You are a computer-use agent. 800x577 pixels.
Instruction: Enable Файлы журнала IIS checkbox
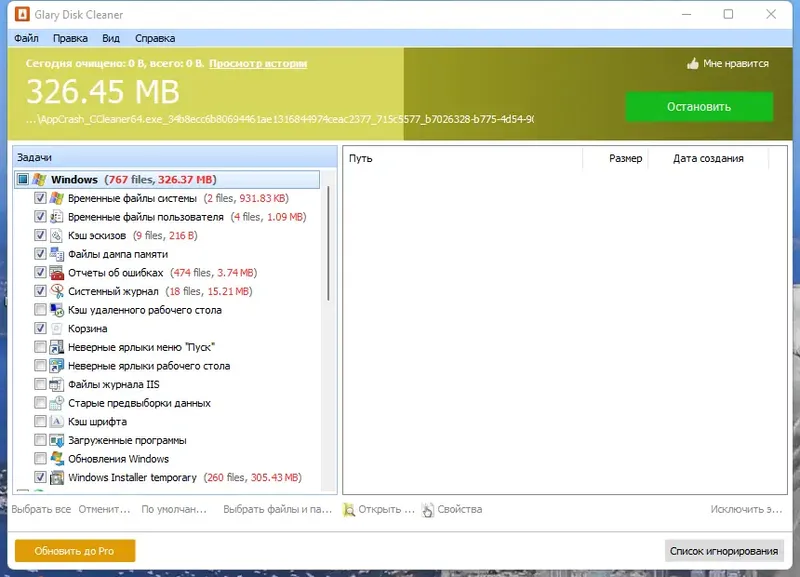click(x=40, y=384)
